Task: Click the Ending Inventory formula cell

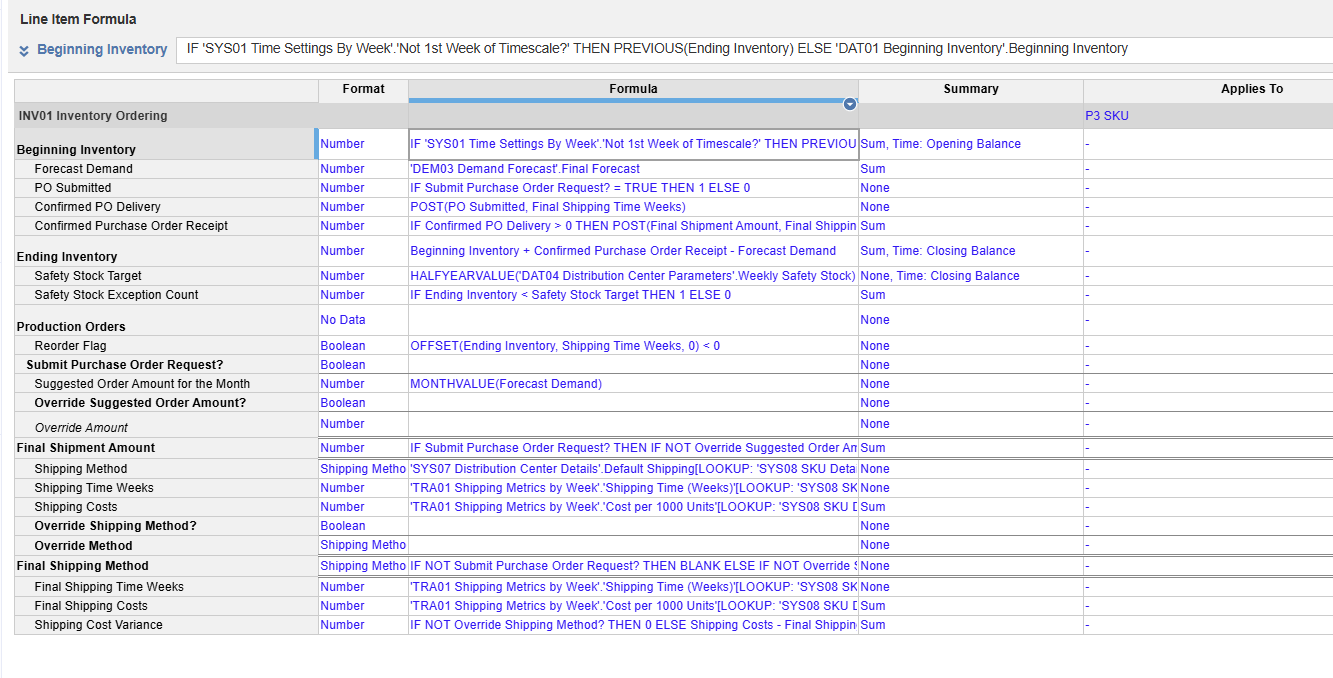Action: pyautogui.click(x=633, y=251)
